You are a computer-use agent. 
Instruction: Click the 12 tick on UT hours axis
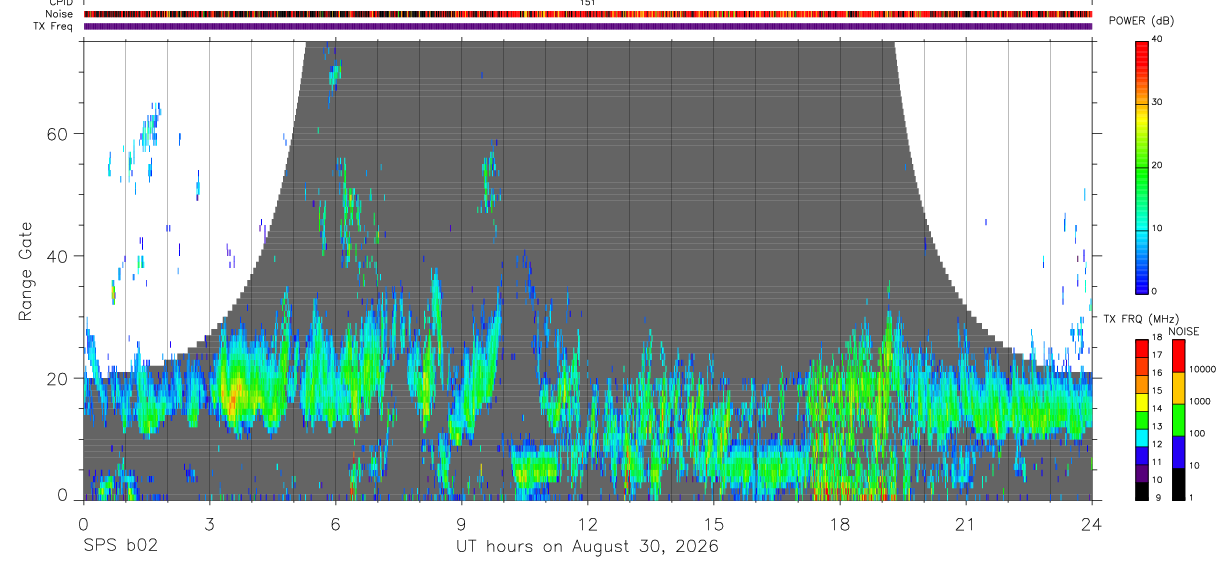coord(587,523)
